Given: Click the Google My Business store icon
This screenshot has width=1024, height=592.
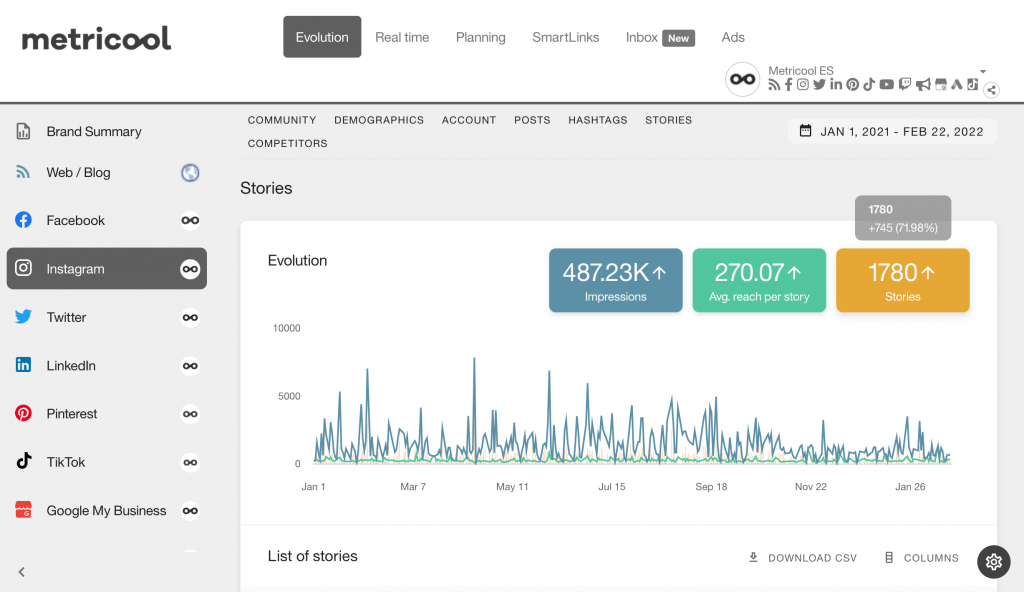Looking at the screenshot, I should tap(24, 510).
